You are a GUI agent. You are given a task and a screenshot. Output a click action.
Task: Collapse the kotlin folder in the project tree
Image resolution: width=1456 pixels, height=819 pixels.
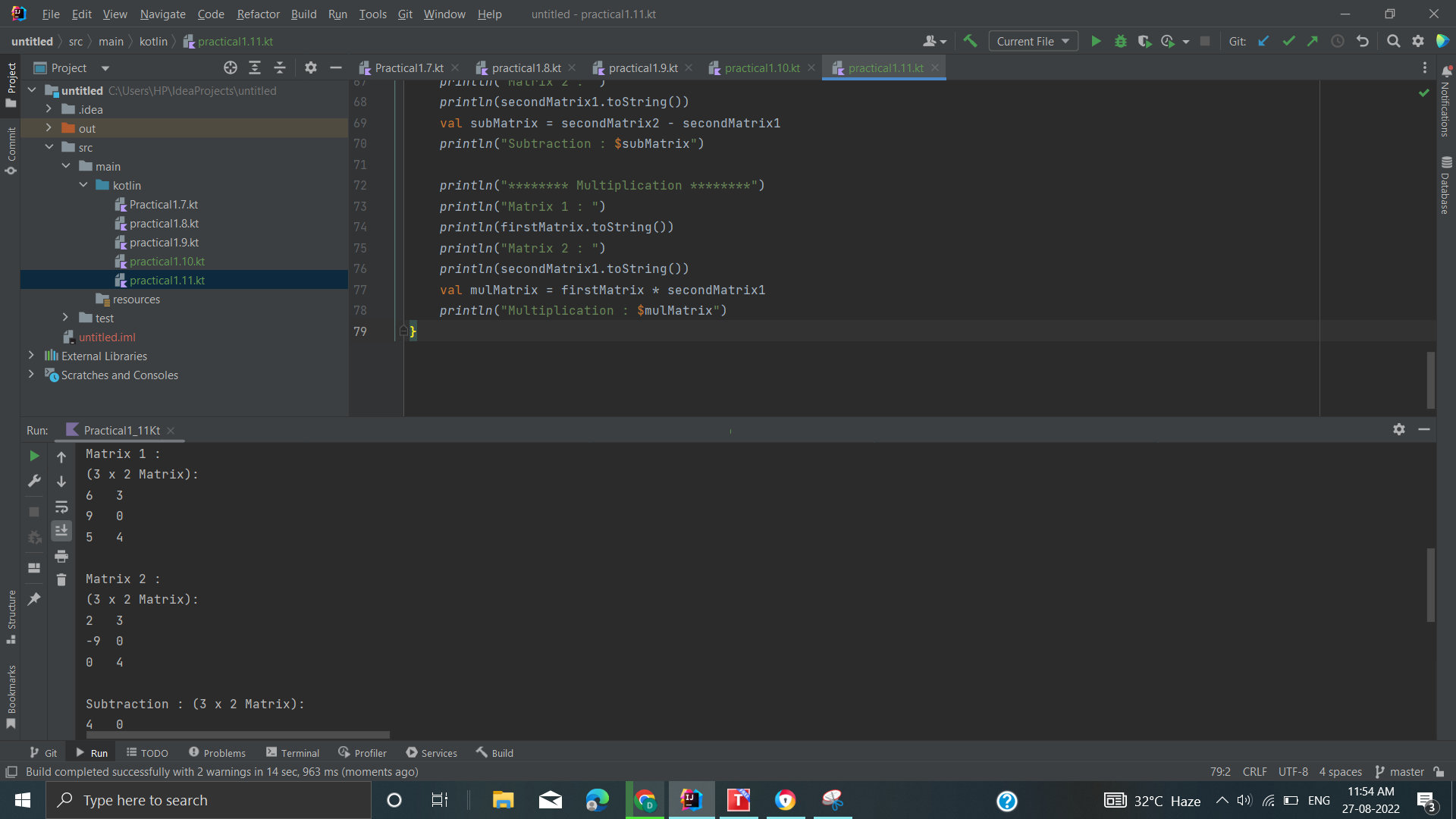click(83, 185)
